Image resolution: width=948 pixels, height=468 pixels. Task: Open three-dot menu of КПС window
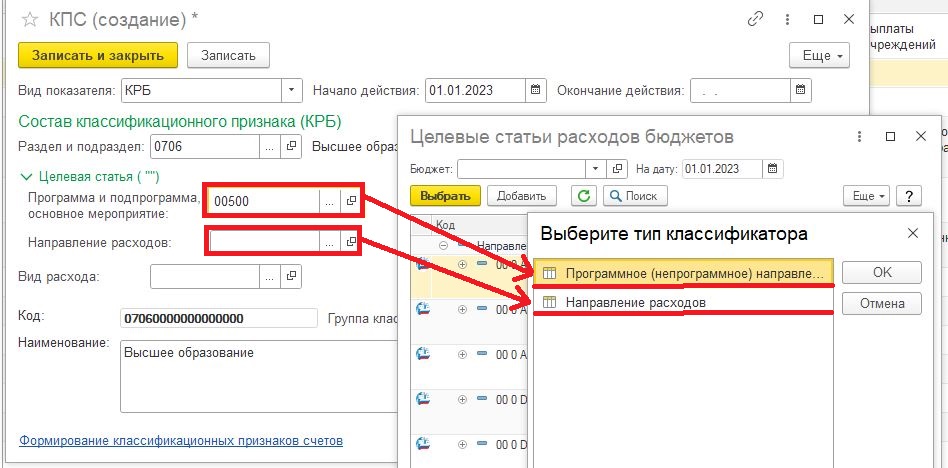[787, 19]
